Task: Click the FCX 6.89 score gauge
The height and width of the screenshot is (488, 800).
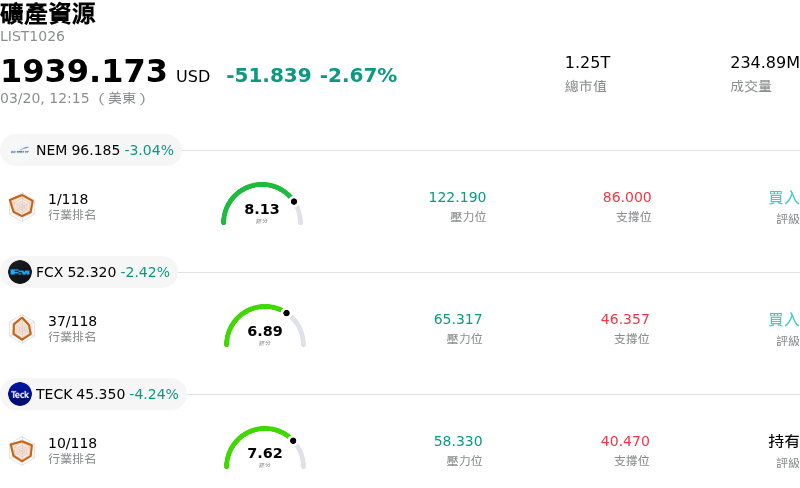Action: pyautogui.click(x=265, y=327)
